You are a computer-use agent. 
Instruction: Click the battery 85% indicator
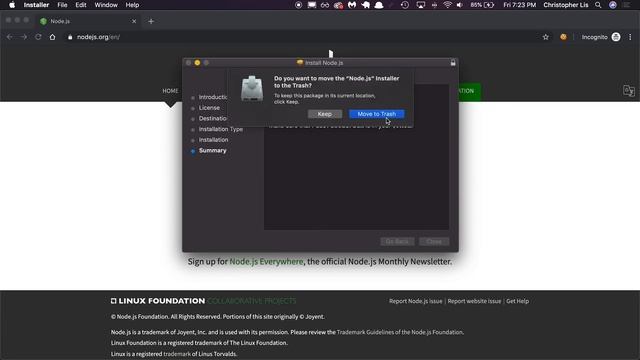pyautogui.click(x=482, y=5)
